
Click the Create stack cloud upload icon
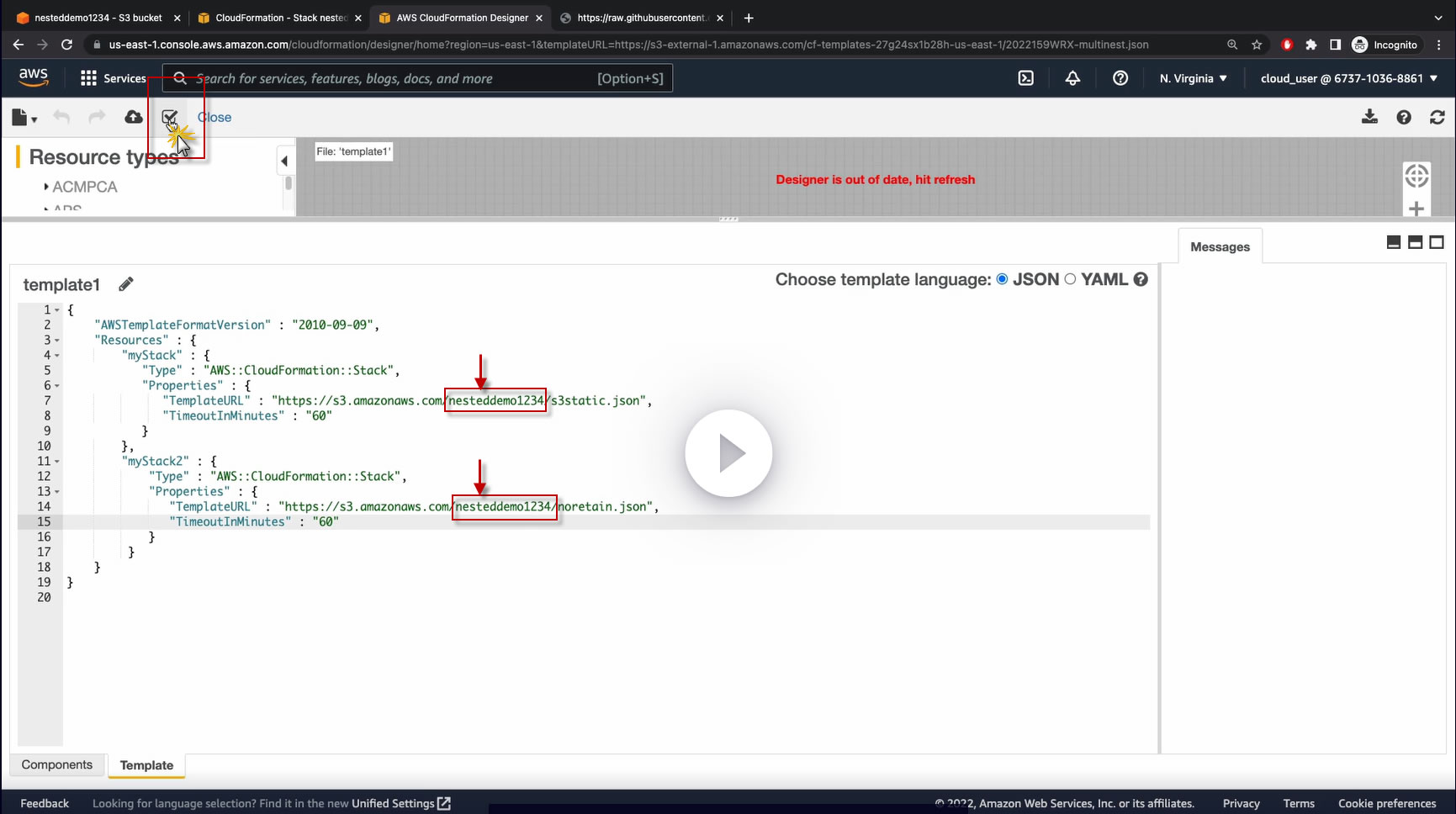(134, 117)
